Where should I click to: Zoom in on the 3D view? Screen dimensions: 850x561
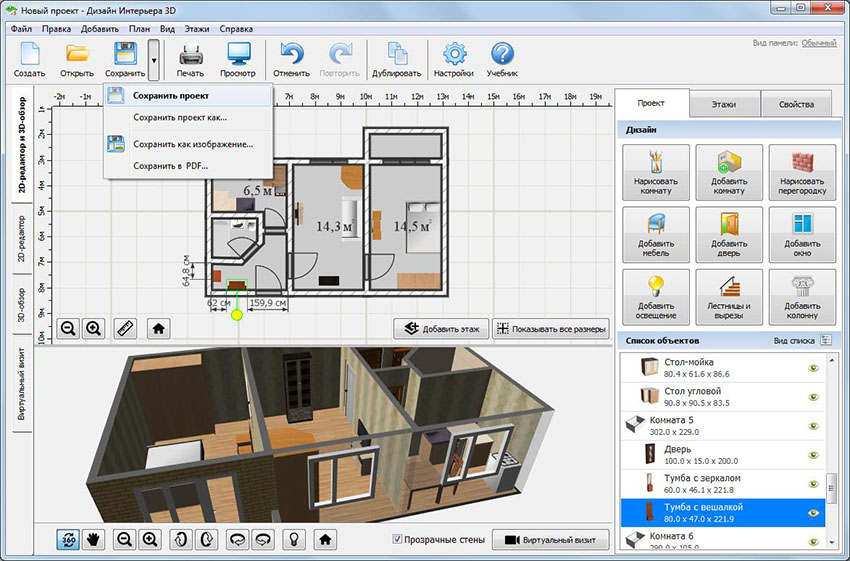(x=150, y=539)
